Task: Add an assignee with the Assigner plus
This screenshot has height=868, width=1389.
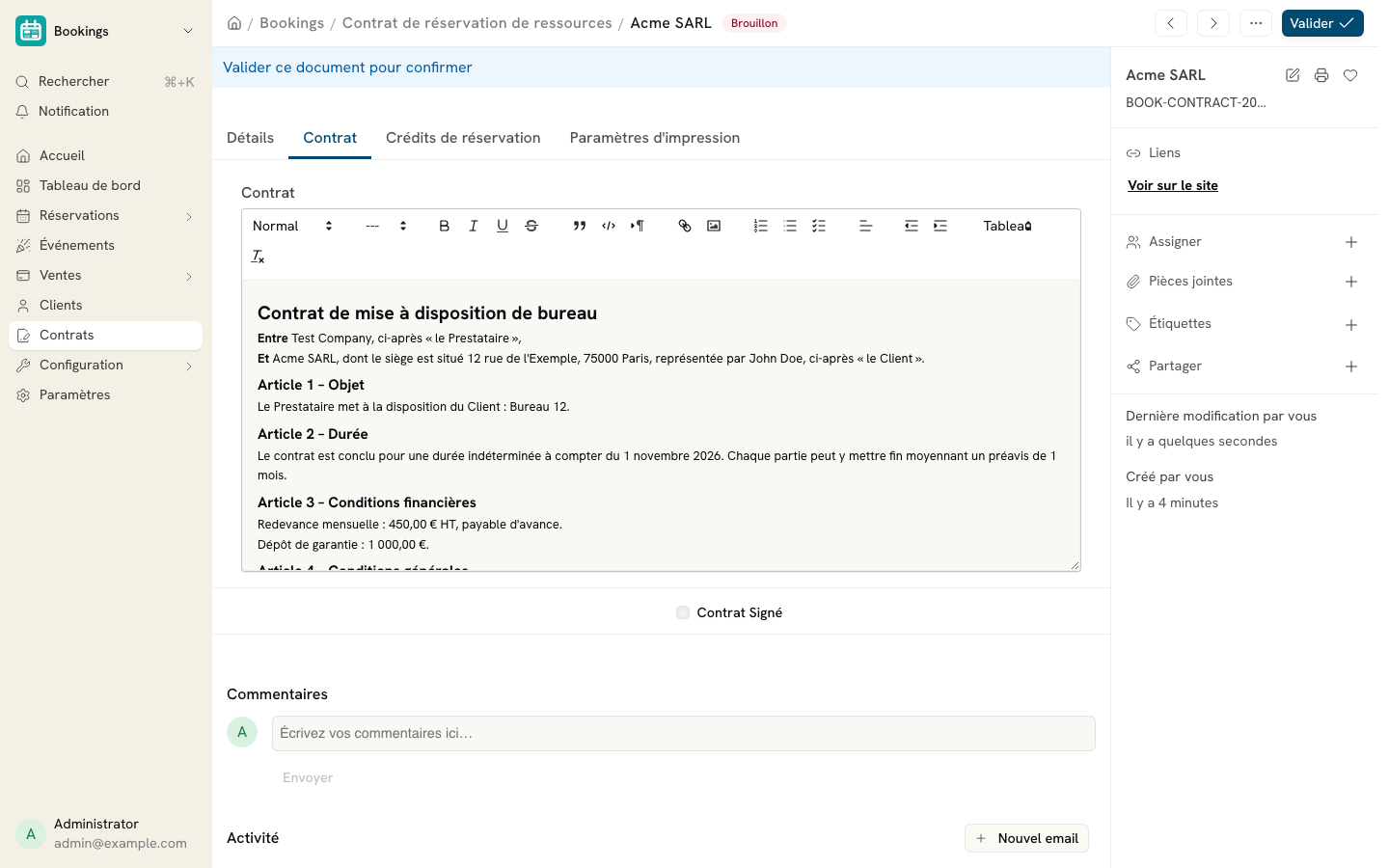Action: pyautogui.click(x=1351, y=242)
